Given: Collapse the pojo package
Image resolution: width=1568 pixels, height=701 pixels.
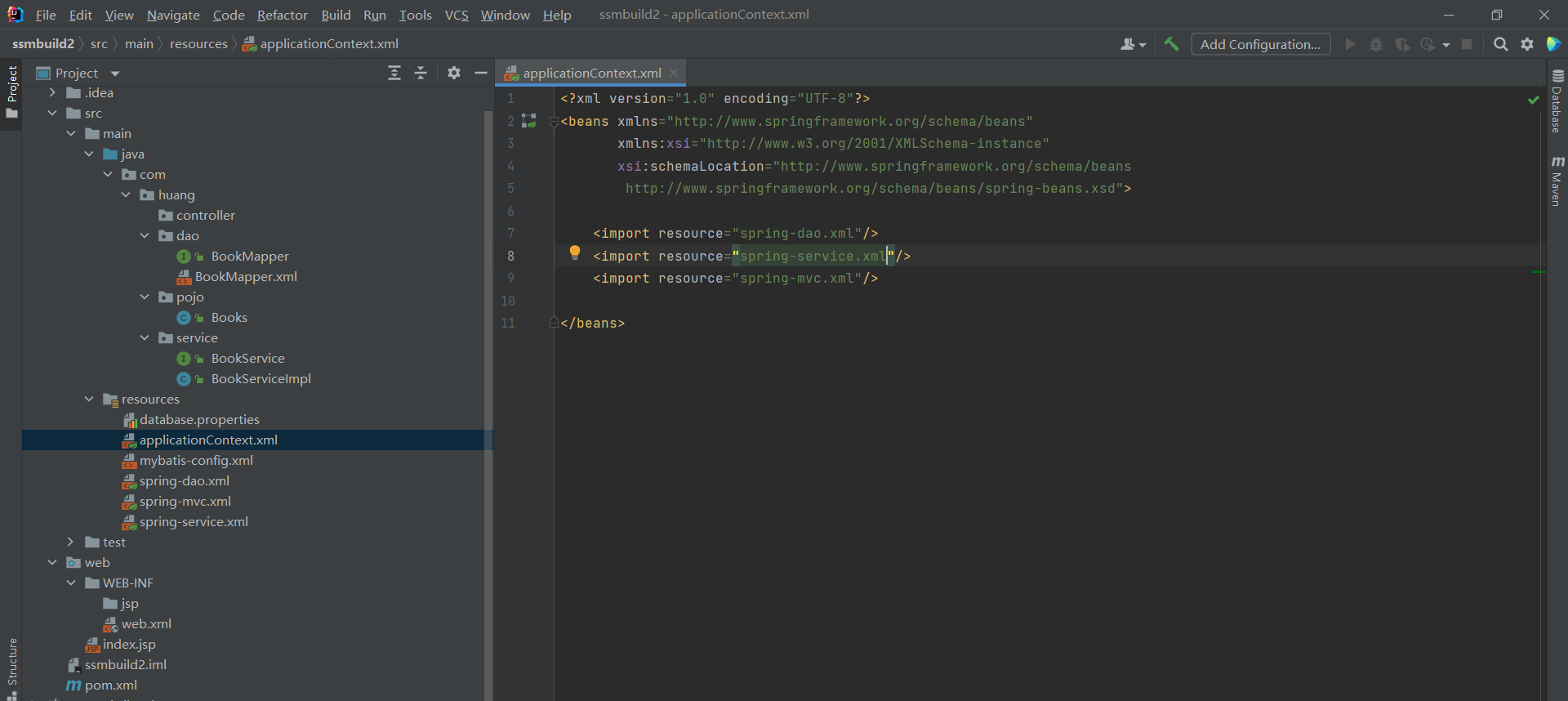Looking at the screenshot, I should pyautogui.click(x=145, y=297).
